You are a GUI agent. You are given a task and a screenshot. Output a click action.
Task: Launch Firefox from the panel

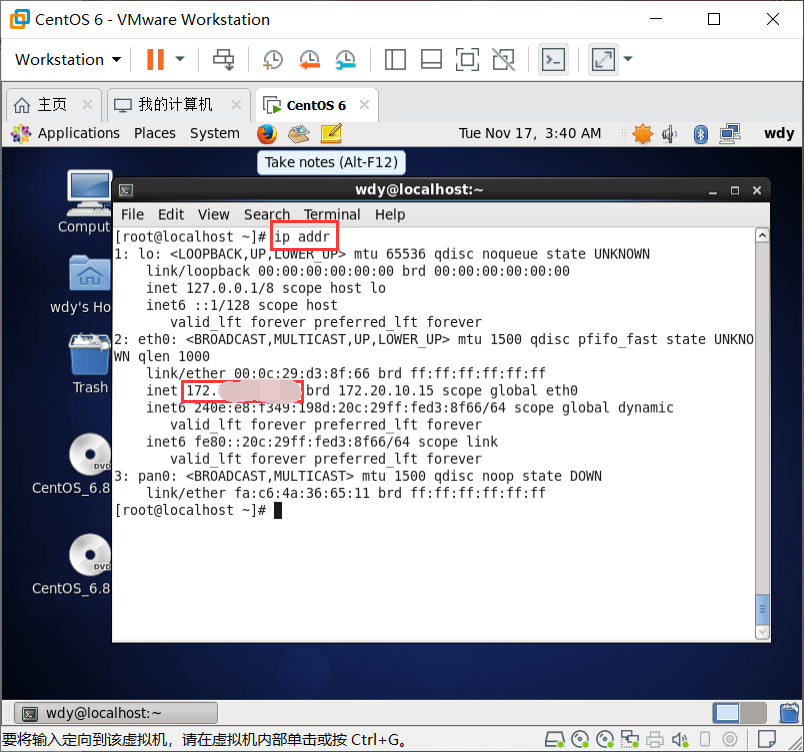tap(267, 134)
